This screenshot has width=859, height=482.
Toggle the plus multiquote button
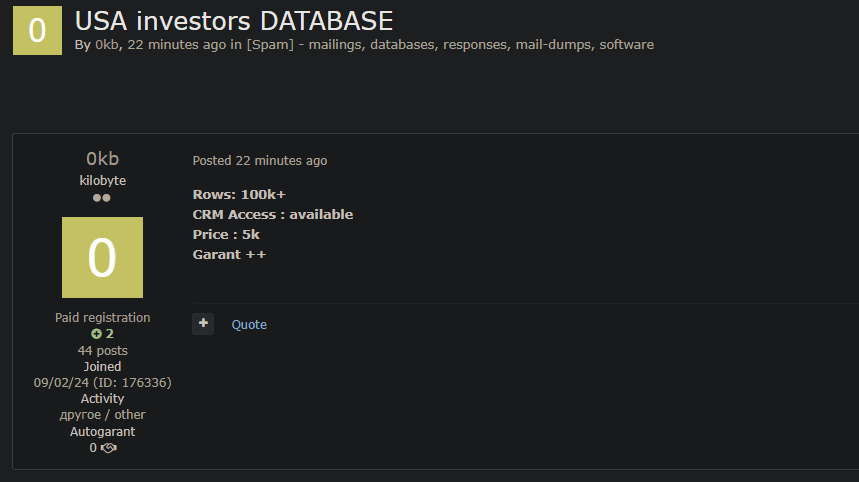click(x=203, y=323)
